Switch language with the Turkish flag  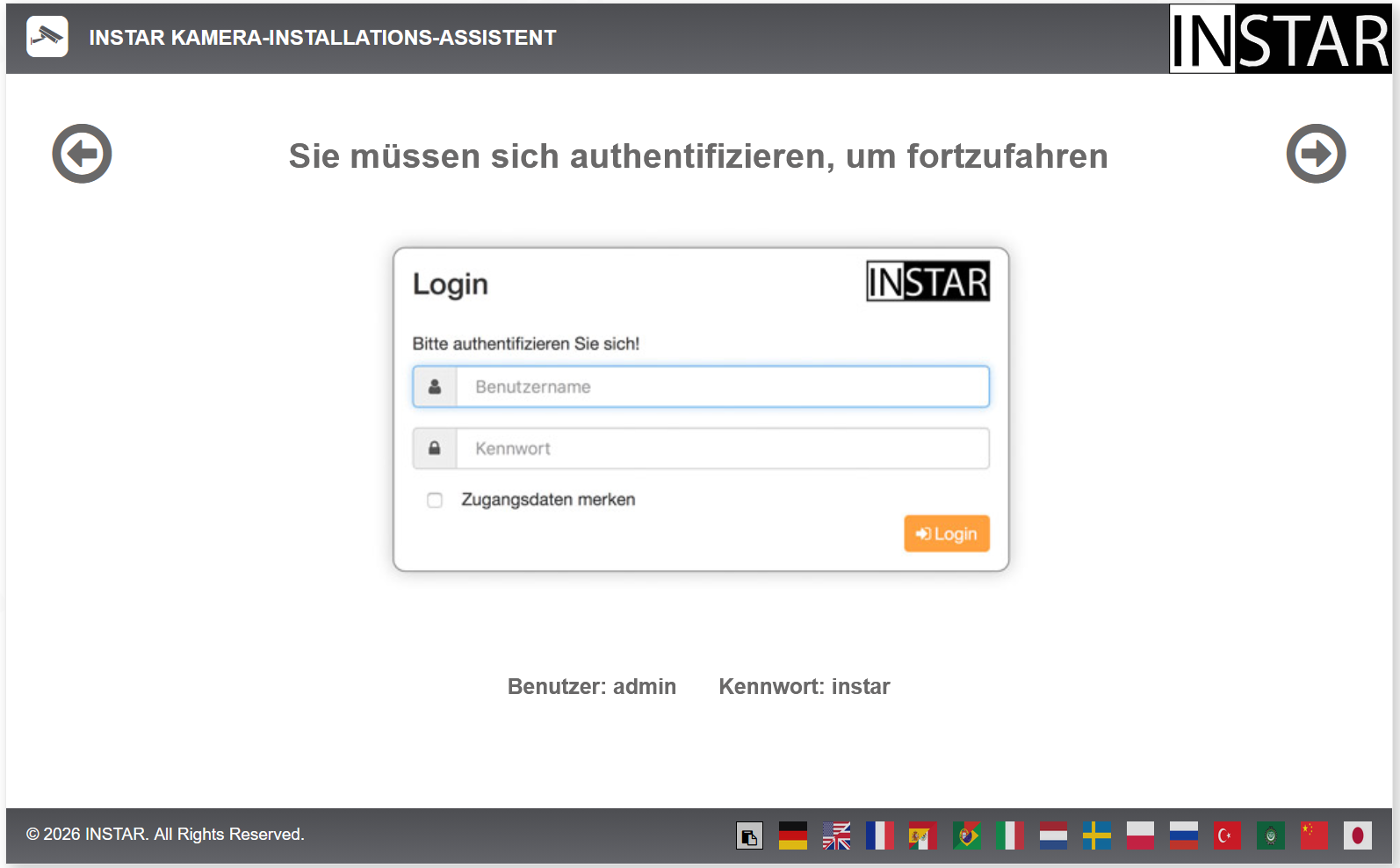point(1227,835)
